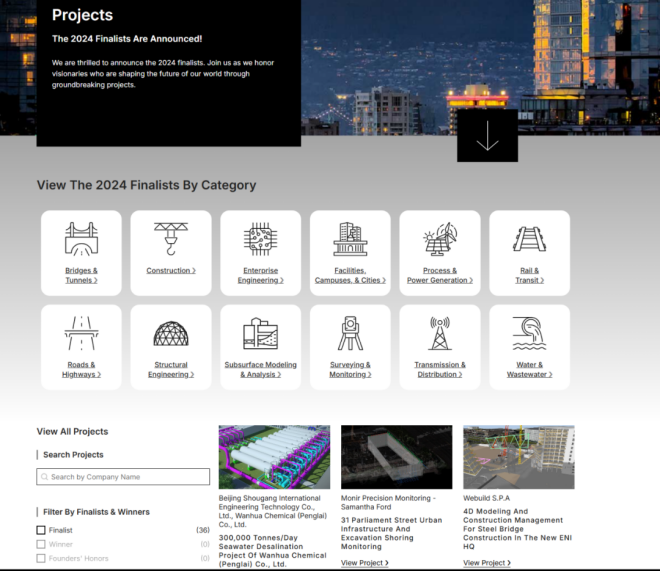Select the Construction crane hook icon
The image size is (660, 571).
point(171,240)
